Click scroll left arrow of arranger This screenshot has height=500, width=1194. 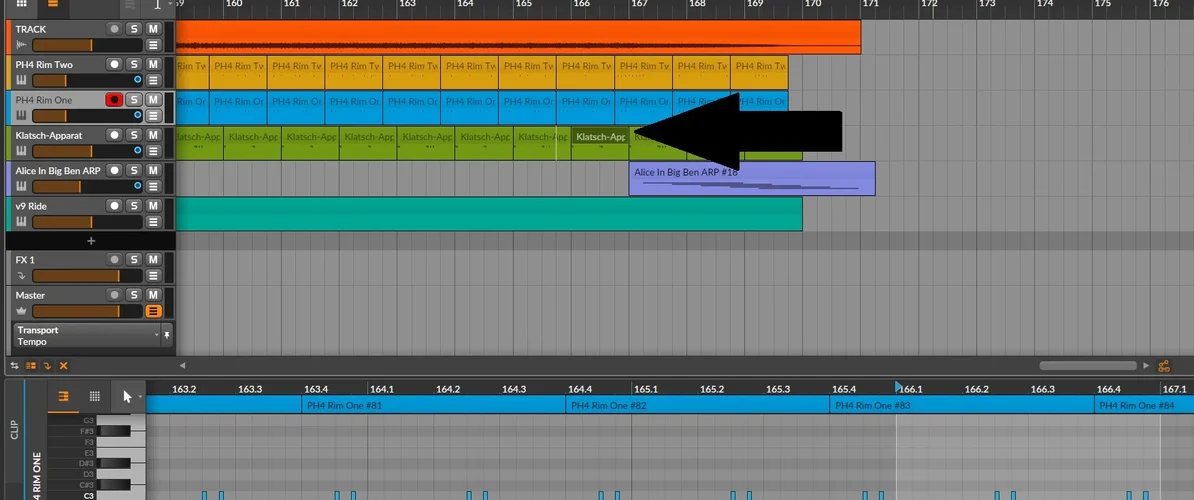182,366
